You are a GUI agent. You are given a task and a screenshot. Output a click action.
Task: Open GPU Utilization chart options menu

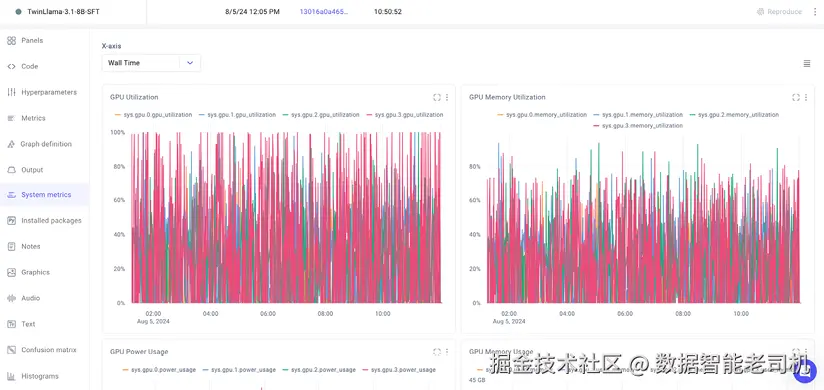pyautogui.click(x=447, y=97)
